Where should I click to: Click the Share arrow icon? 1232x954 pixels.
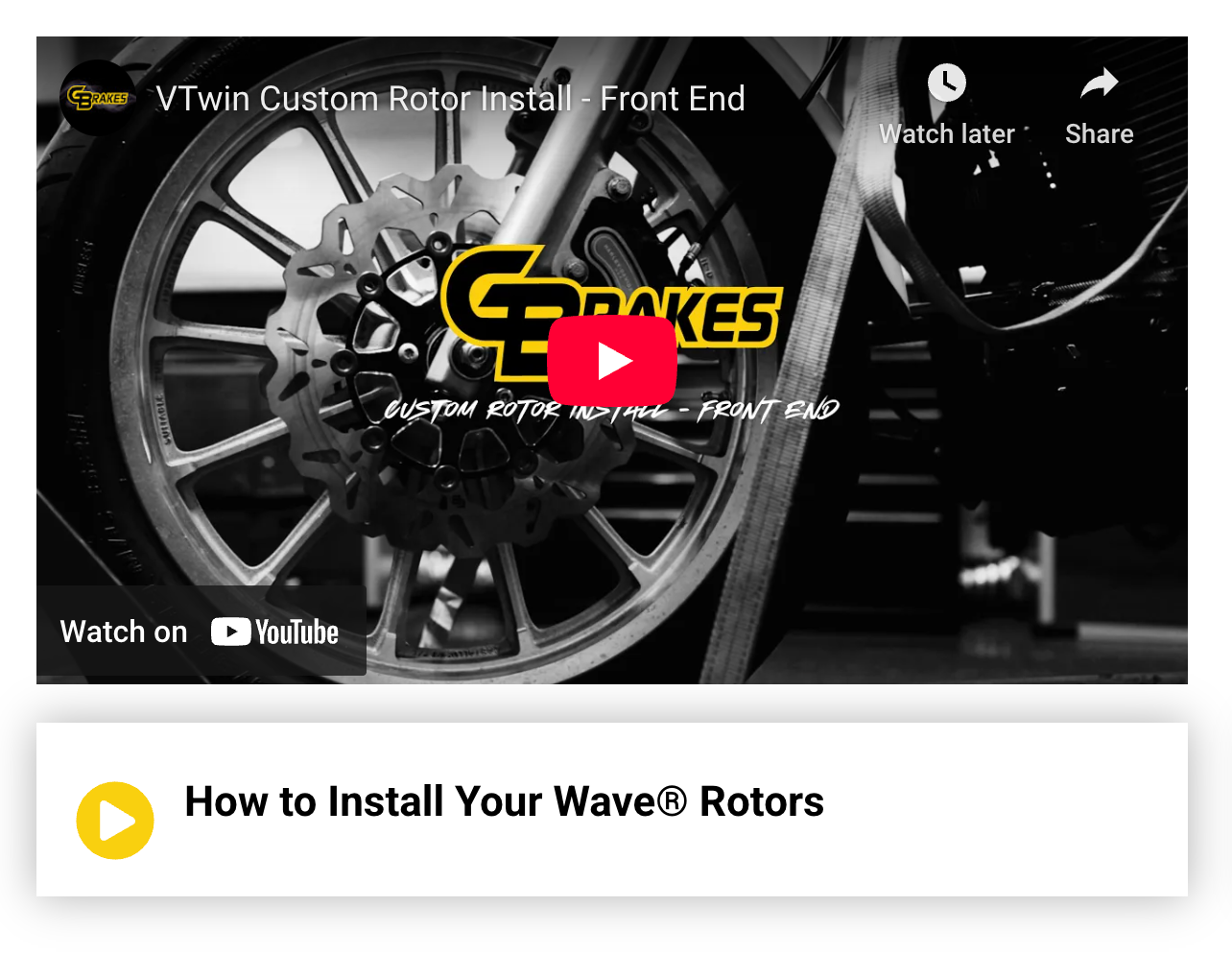point(1100,83)
